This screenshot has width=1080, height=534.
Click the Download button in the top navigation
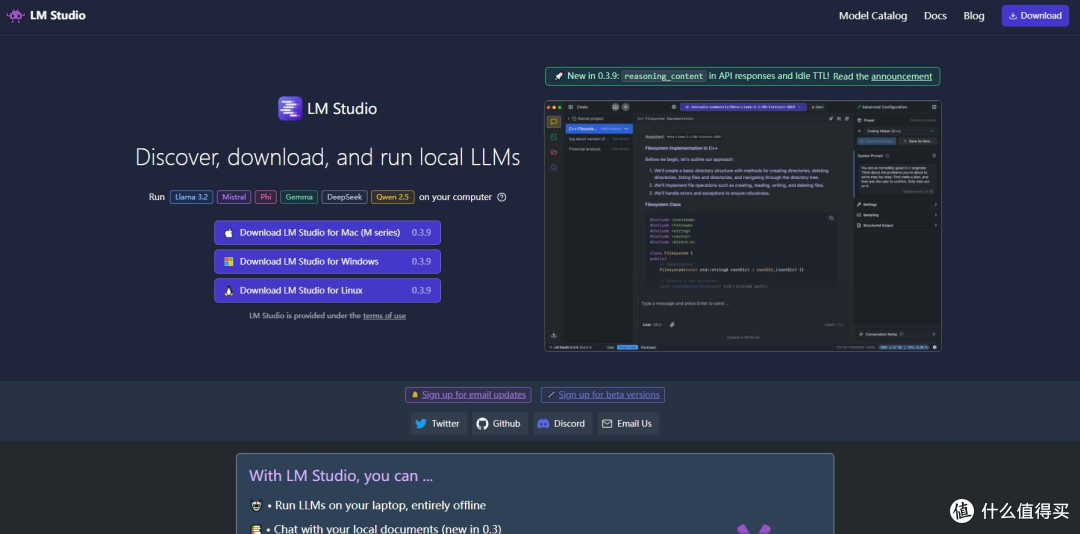1035,16
